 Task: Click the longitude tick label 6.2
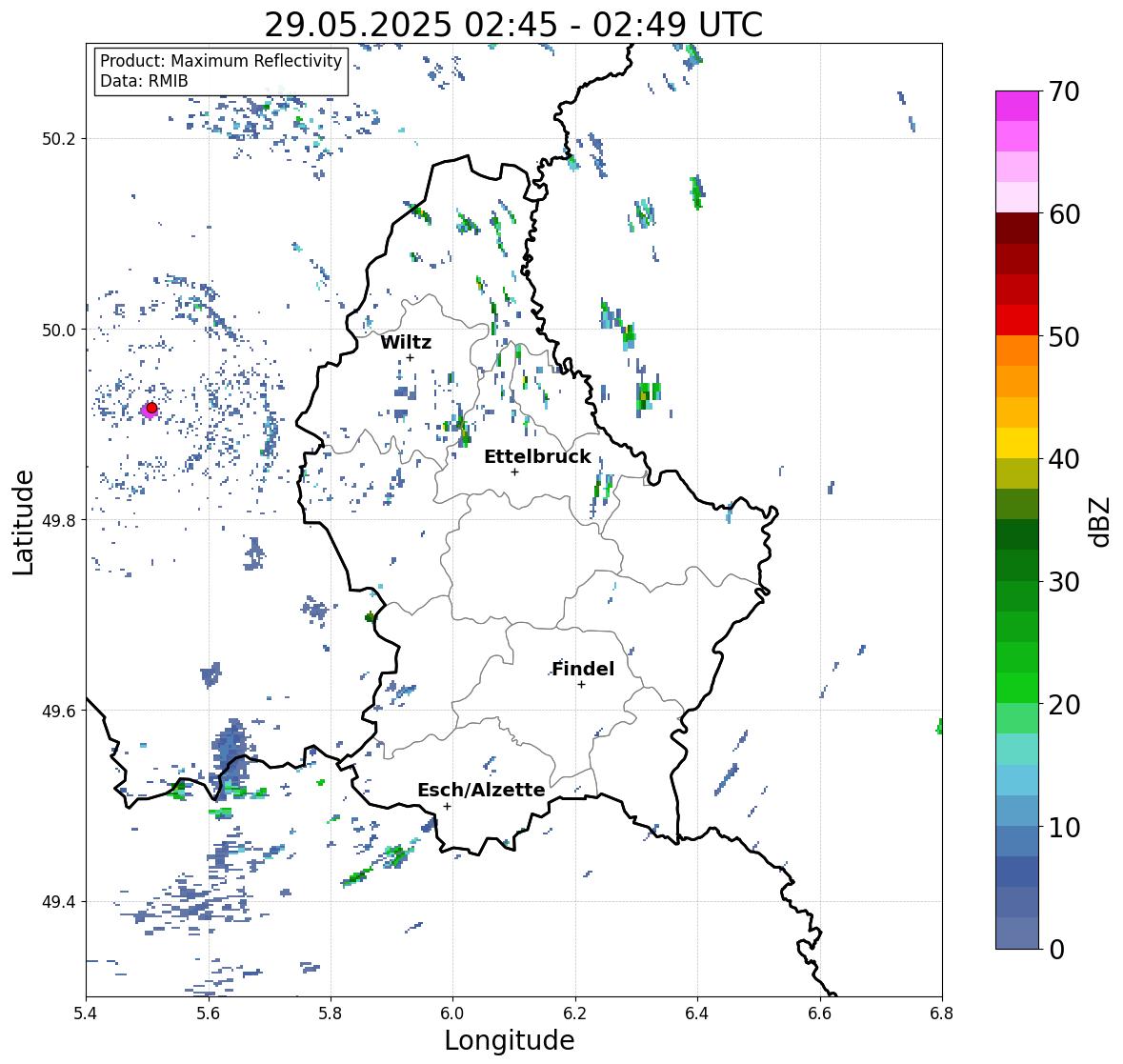[575, 1014]
